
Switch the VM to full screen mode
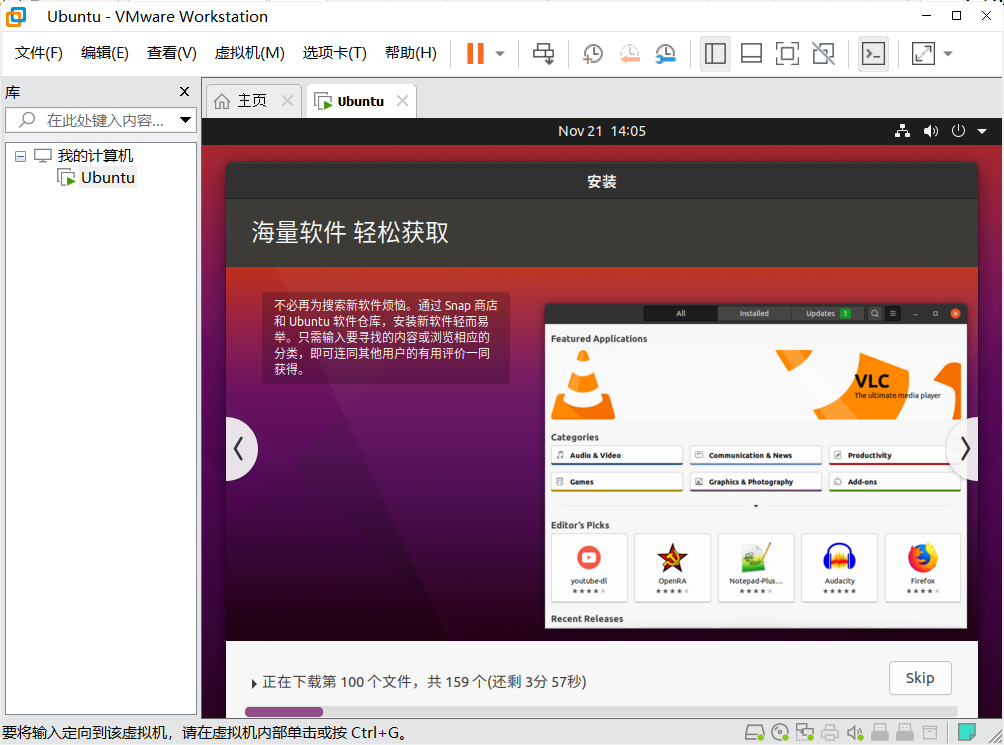click(787, 53)
